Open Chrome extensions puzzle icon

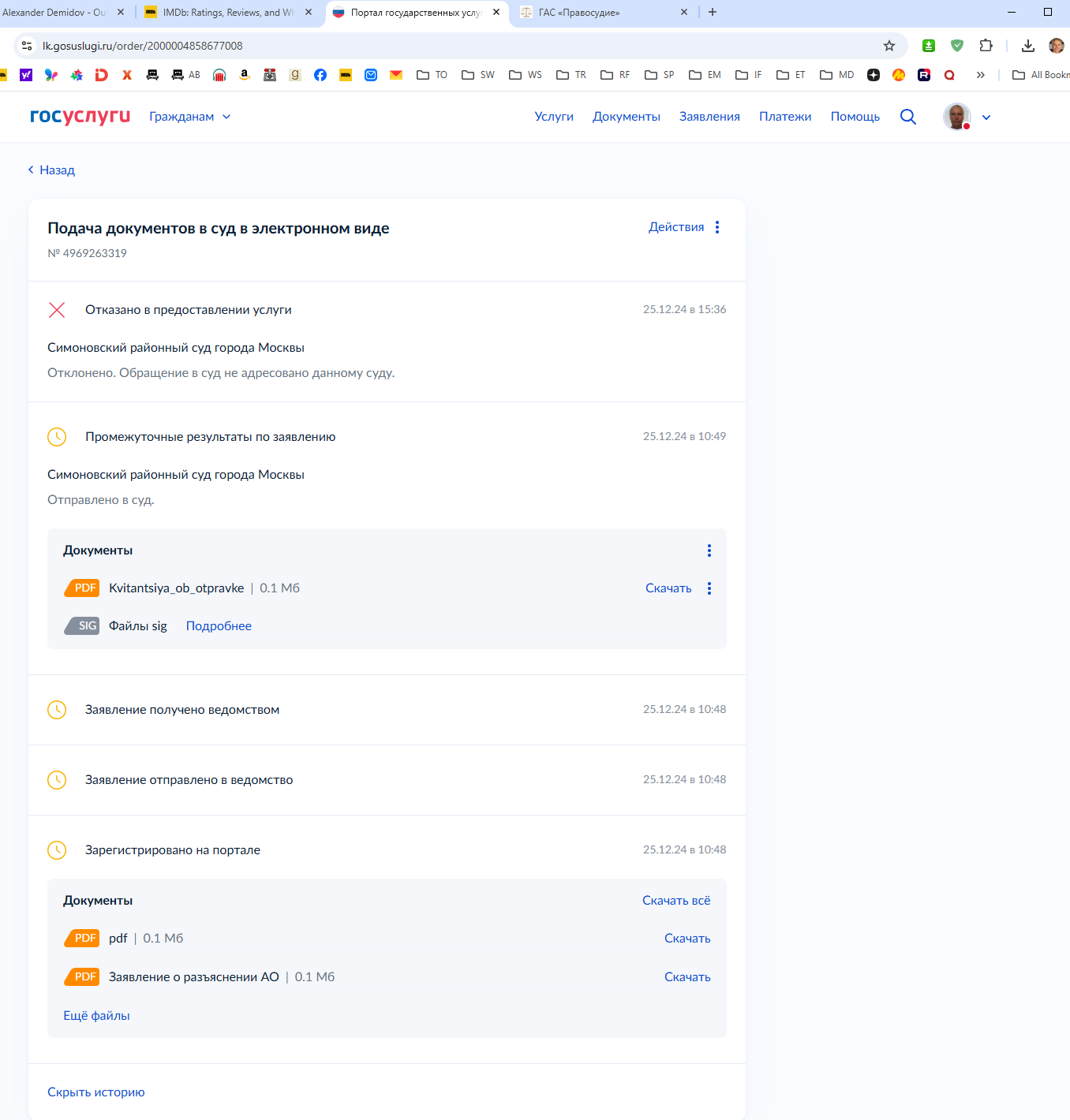986,46
